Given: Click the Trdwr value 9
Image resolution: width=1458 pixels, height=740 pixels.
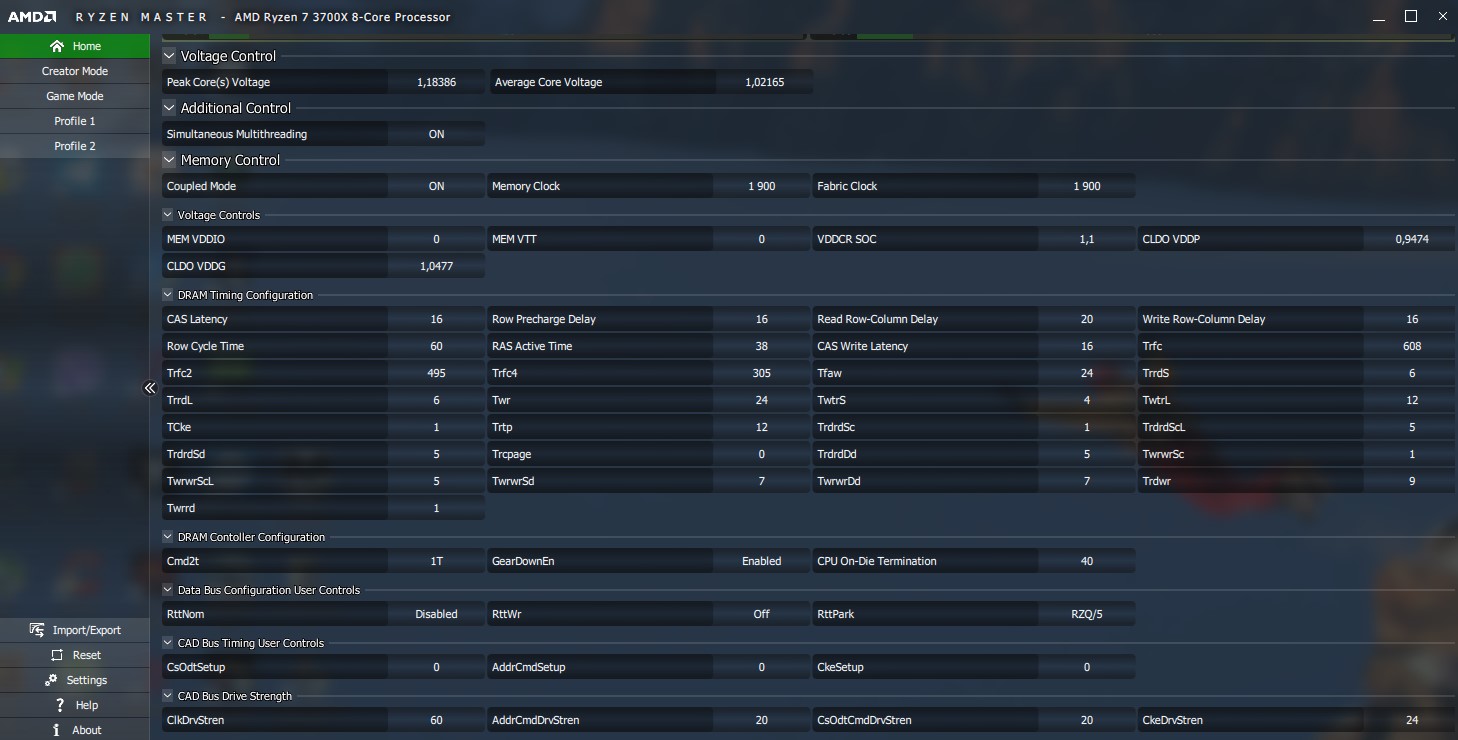Looking at the screenshot, I should (x=1411, y=481).
